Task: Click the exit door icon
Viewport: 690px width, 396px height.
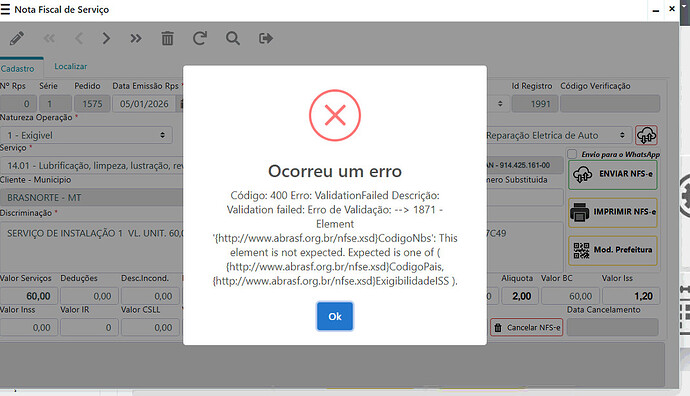Action: (x=266, y=38)
